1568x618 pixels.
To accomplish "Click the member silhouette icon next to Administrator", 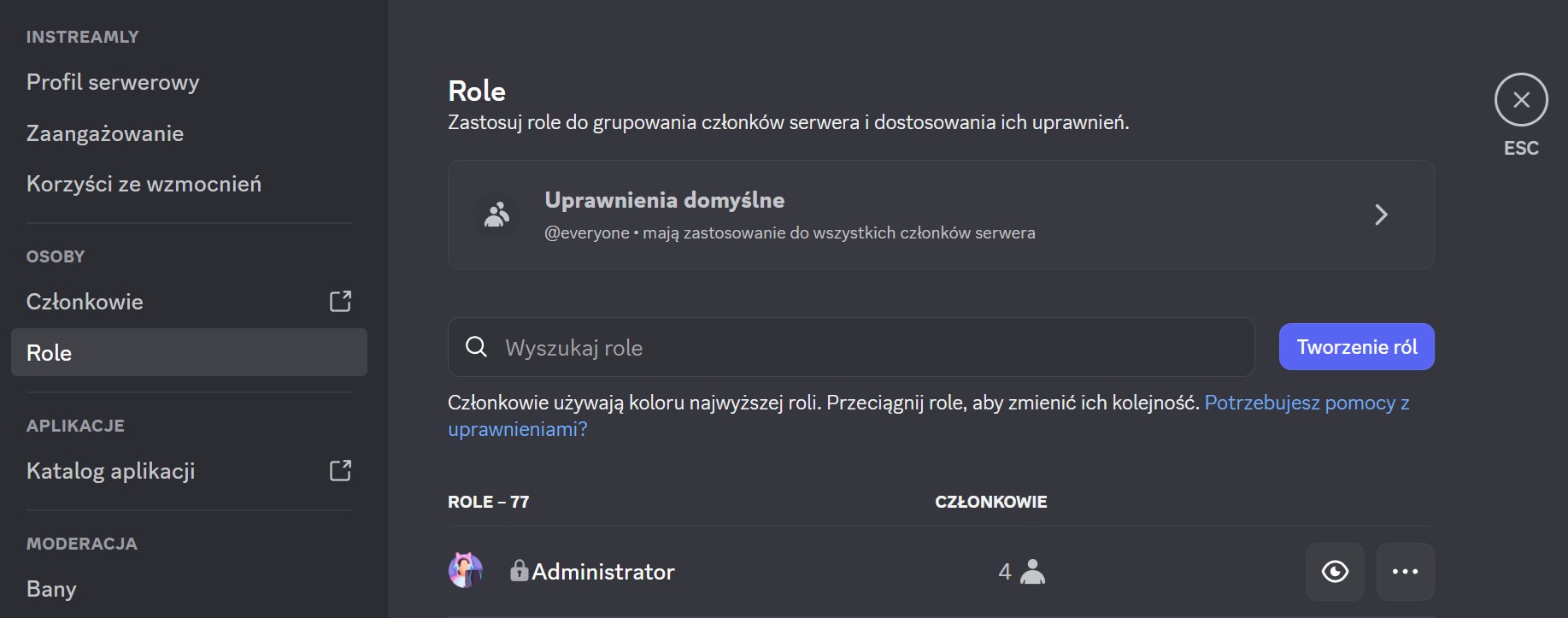I will point(1031,571).
